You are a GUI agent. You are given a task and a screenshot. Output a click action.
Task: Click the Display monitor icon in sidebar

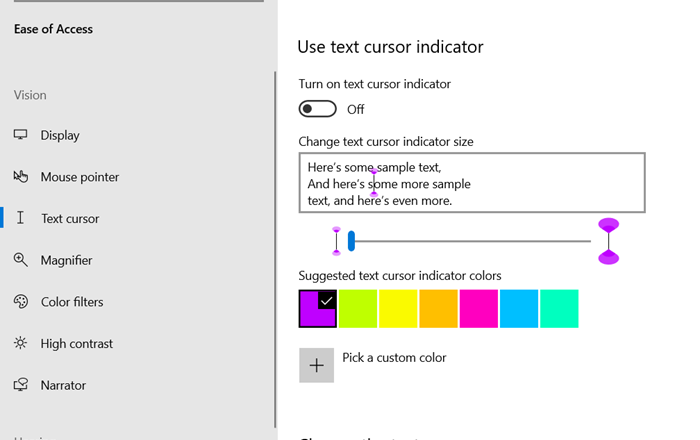20,135
